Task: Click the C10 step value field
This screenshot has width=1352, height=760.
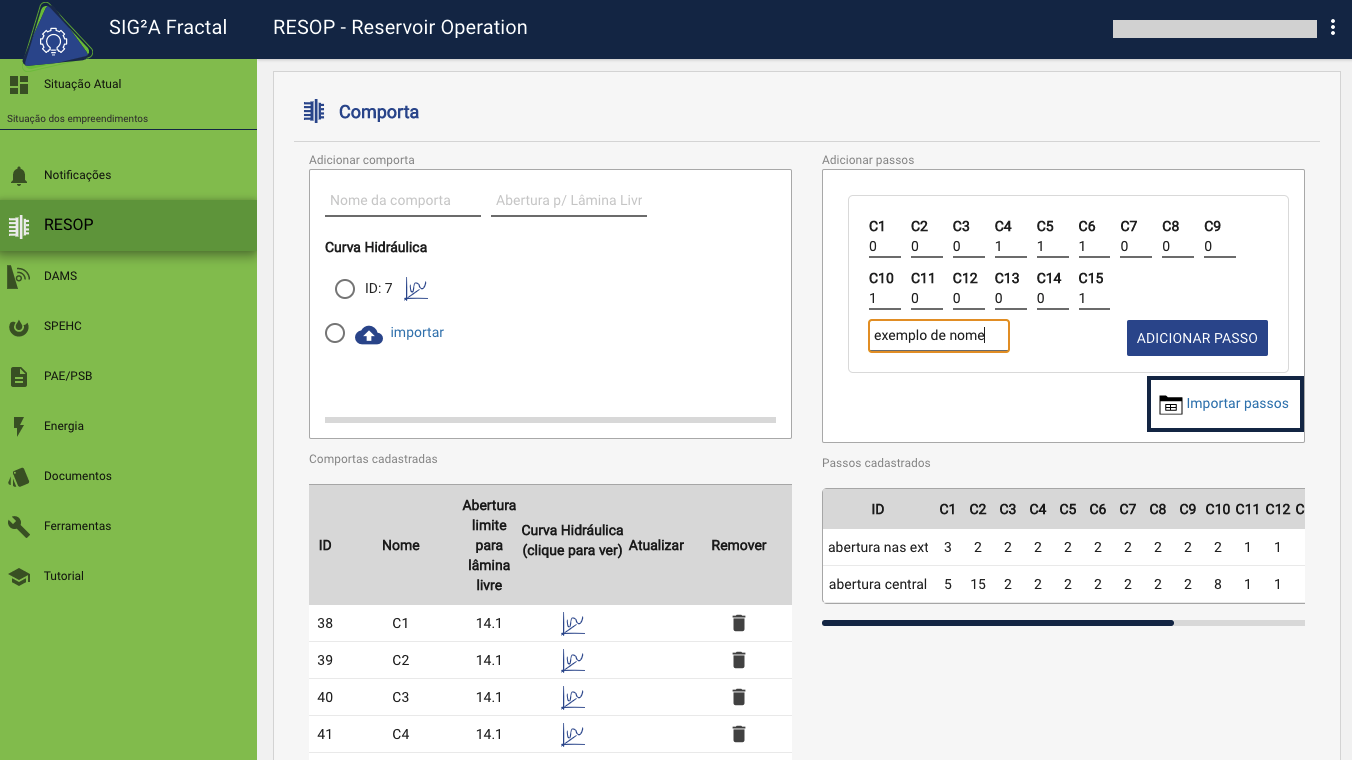Action: tap(884, 298)
